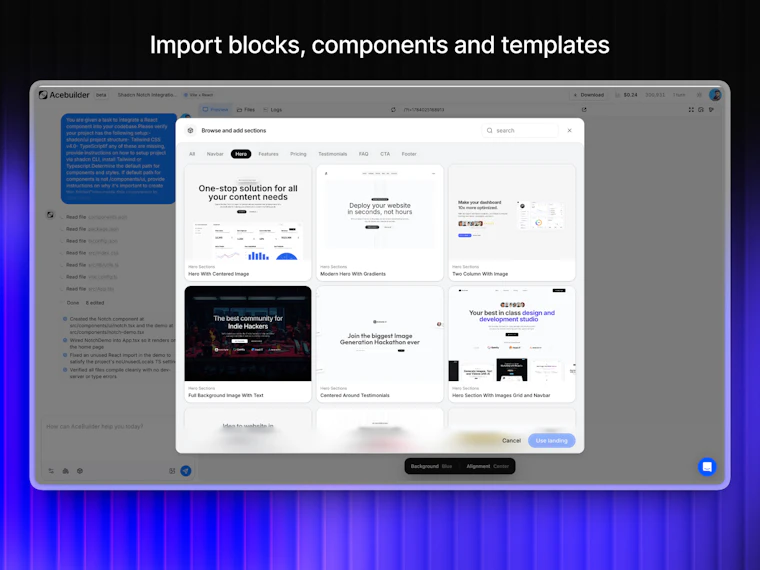Select the Pricing category tab
Image resolution: width=760 pixels, height=570 pixels.
coord(298,154)
